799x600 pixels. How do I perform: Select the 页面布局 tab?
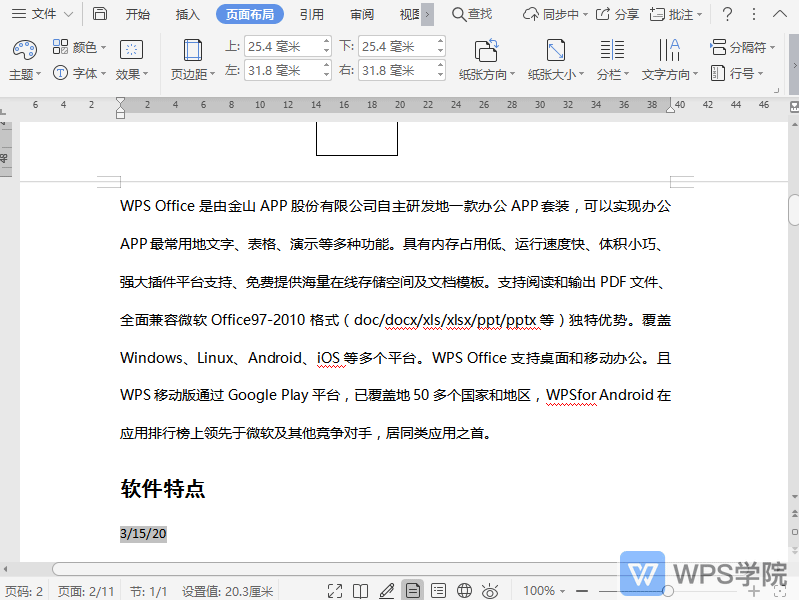(250, 14)
